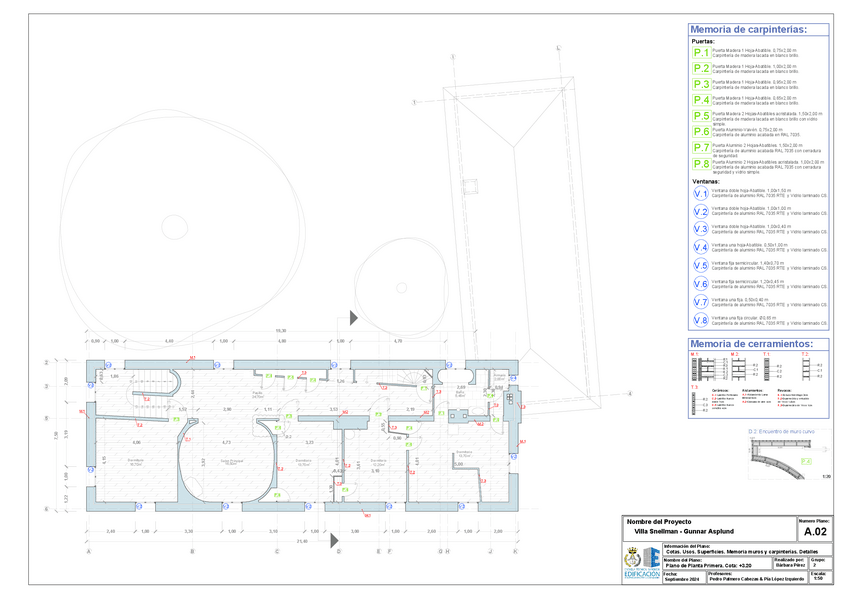Select the V.6 window tag in legend
This screenshot has width=848, height=599.
pyautogui.click(x=701, y=284)
